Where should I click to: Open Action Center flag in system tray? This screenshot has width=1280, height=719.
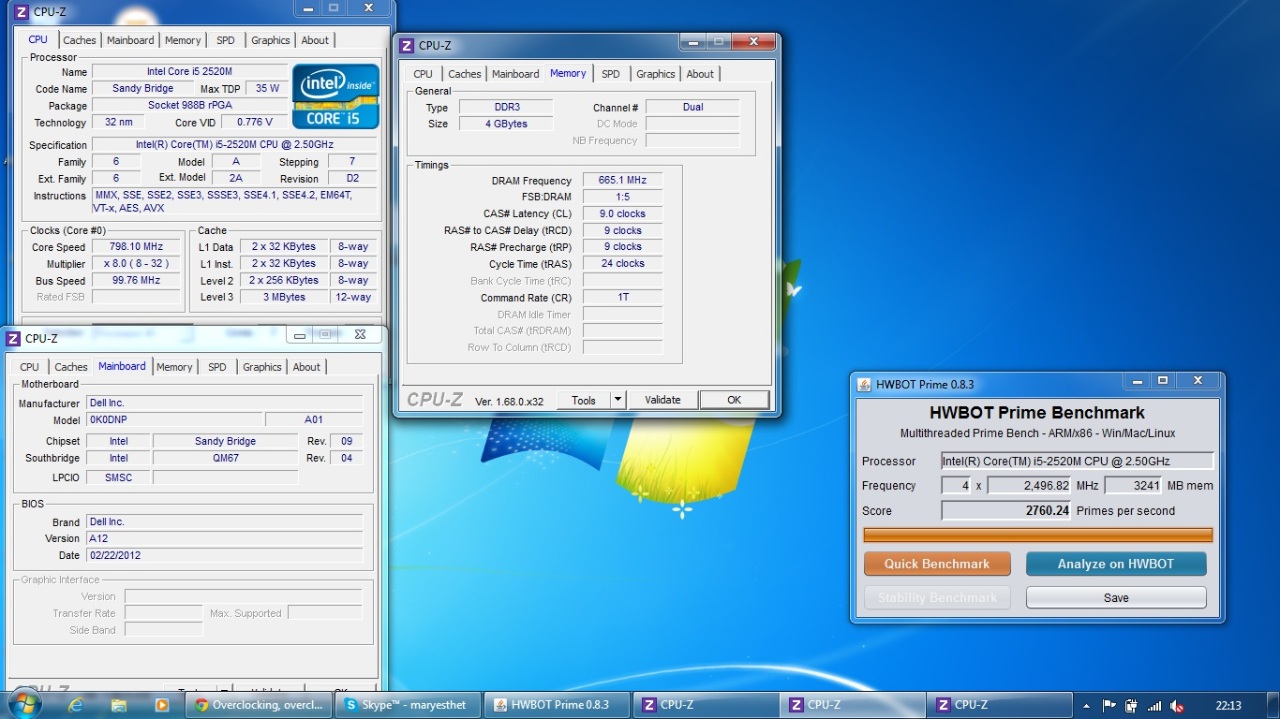click(1109, 706)
